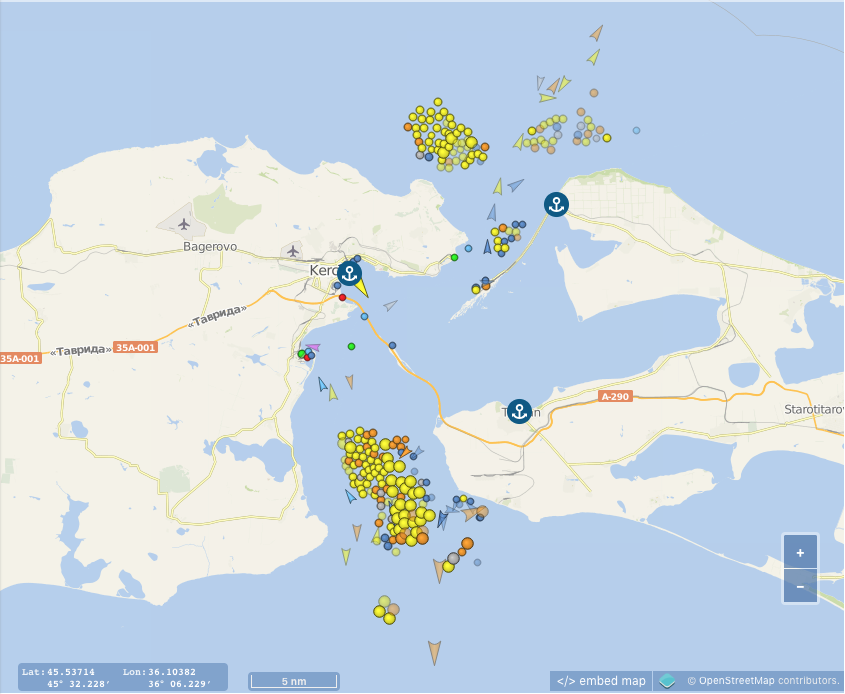
Task: Click the embed map button
Action: [604, 679]
